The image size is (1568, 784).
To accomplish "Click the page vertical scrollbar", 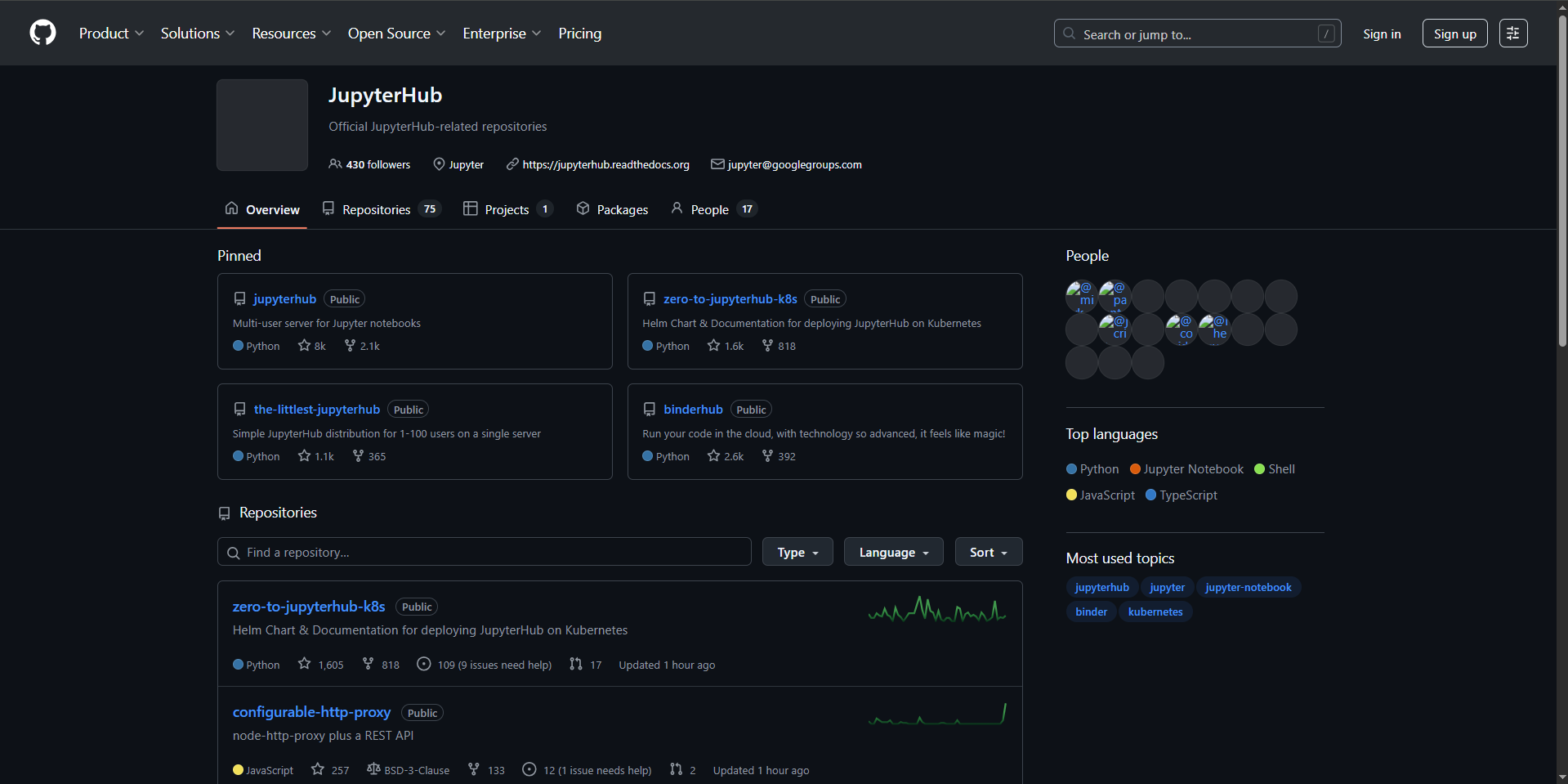I will pyautogui.click(x=1562, y=180).
